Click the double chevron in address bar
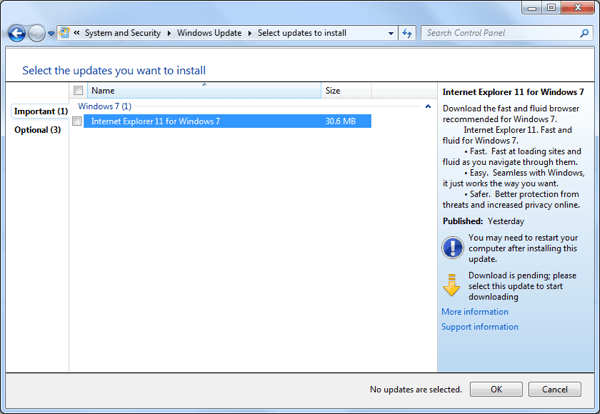Image resolution: width=600 pixels, height=414 pixels. 77,33
